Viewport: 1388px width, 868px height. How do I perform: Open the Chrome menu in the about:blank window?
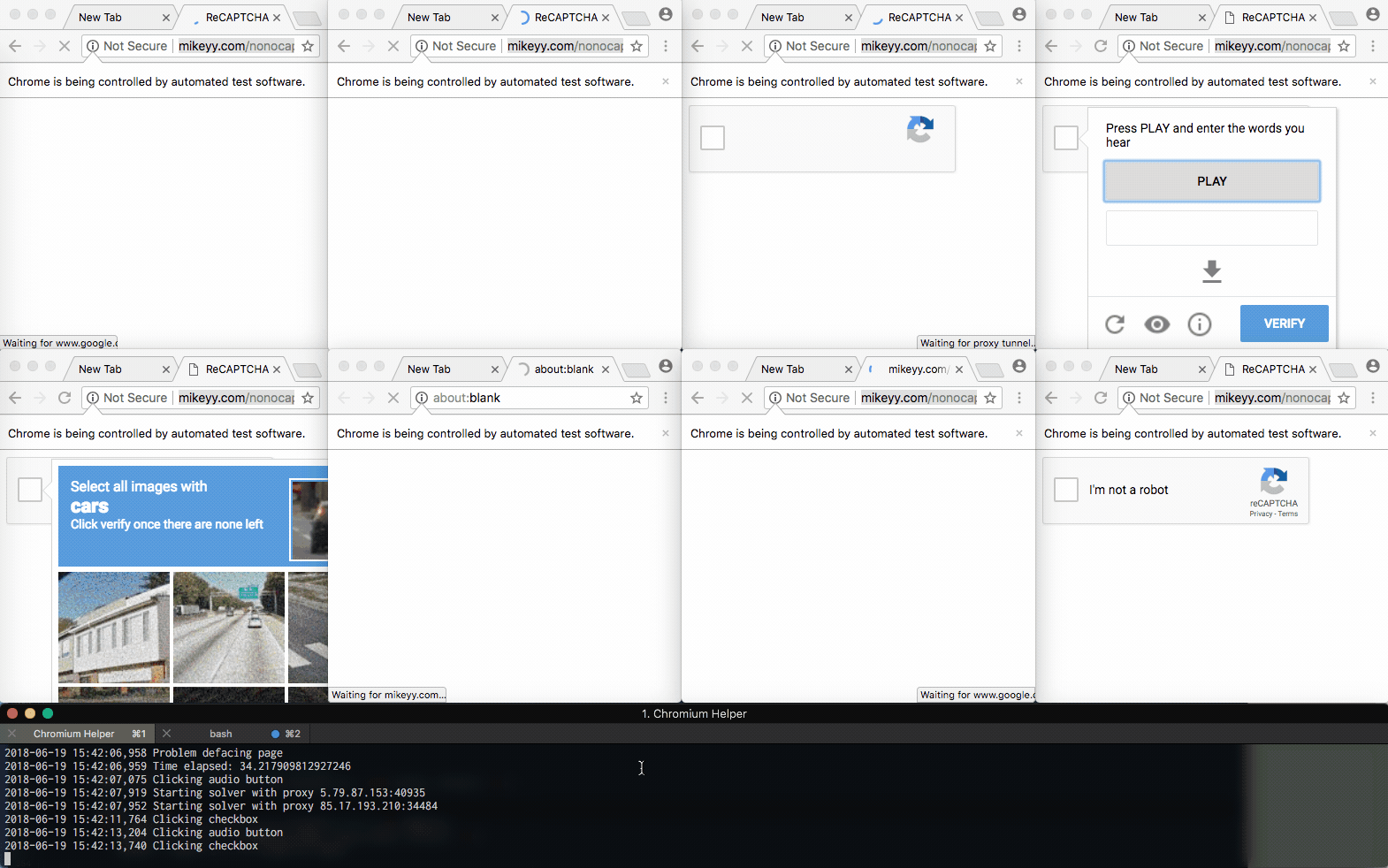click(x=666, y=398)
